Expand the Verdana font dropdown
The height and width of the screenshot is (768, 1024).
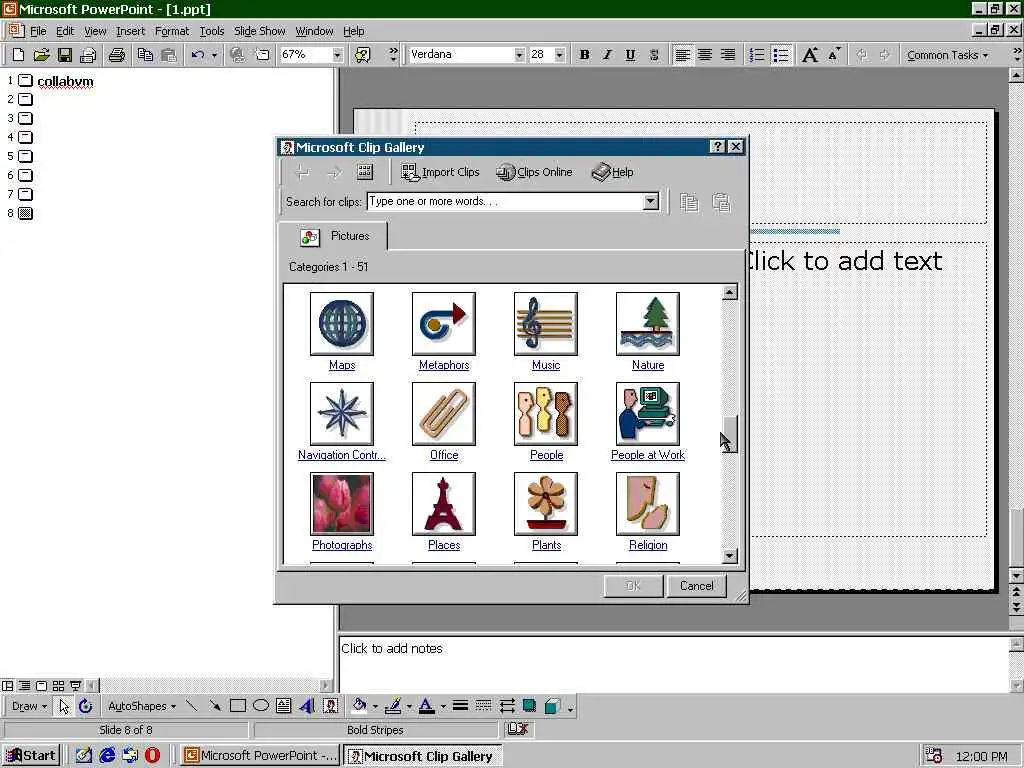click(519, 55)
